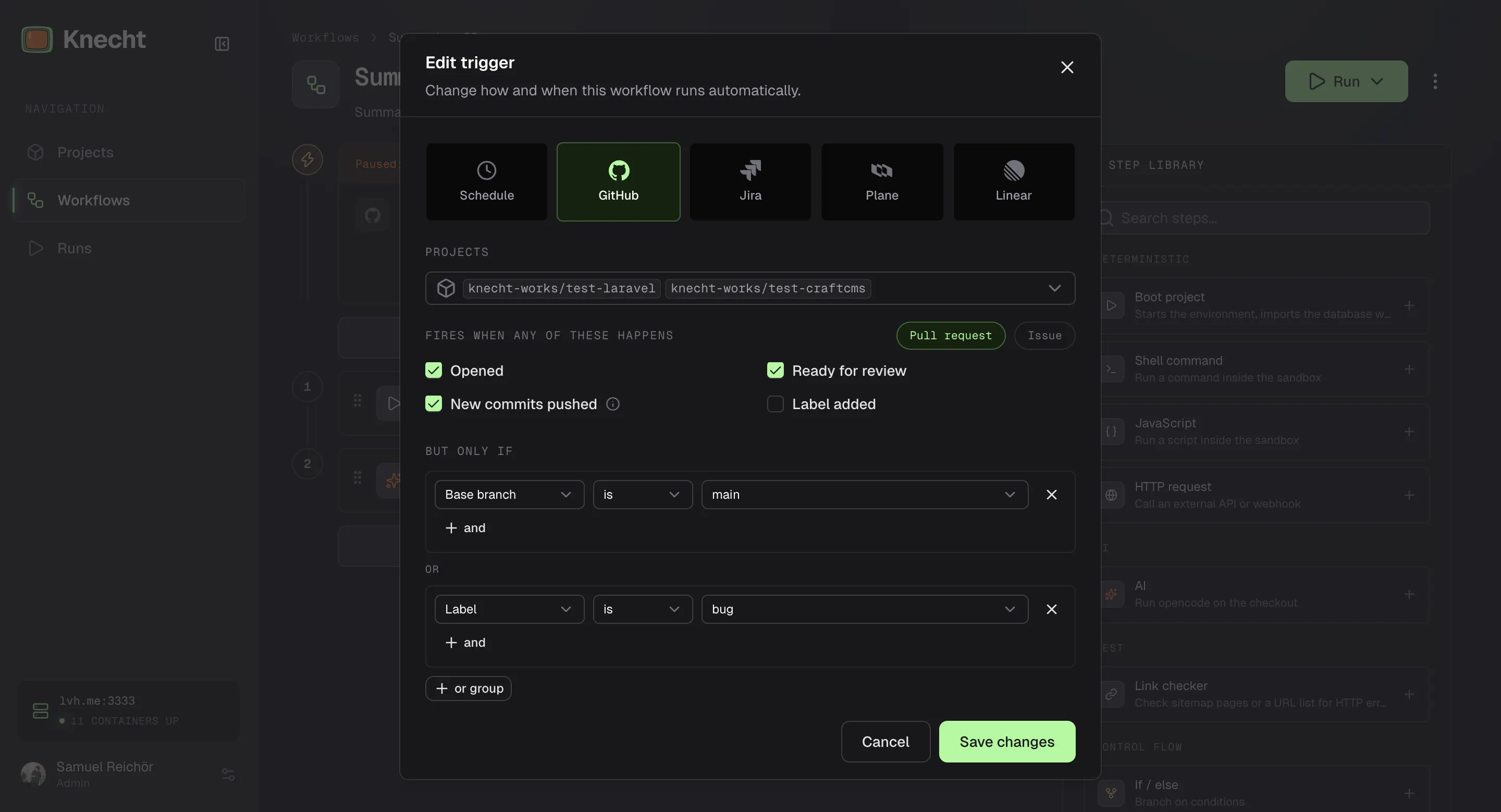Open Runs in the navigation
This screenshot has width=1501, height=812.
(128, 248)
